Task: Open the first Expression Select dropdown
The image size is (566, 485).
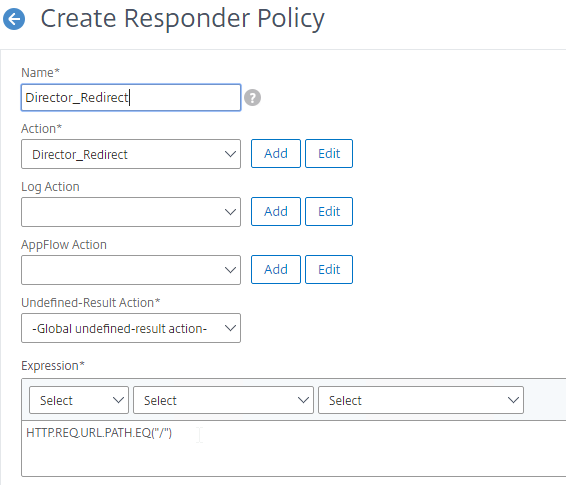Action: click(79, 400)
